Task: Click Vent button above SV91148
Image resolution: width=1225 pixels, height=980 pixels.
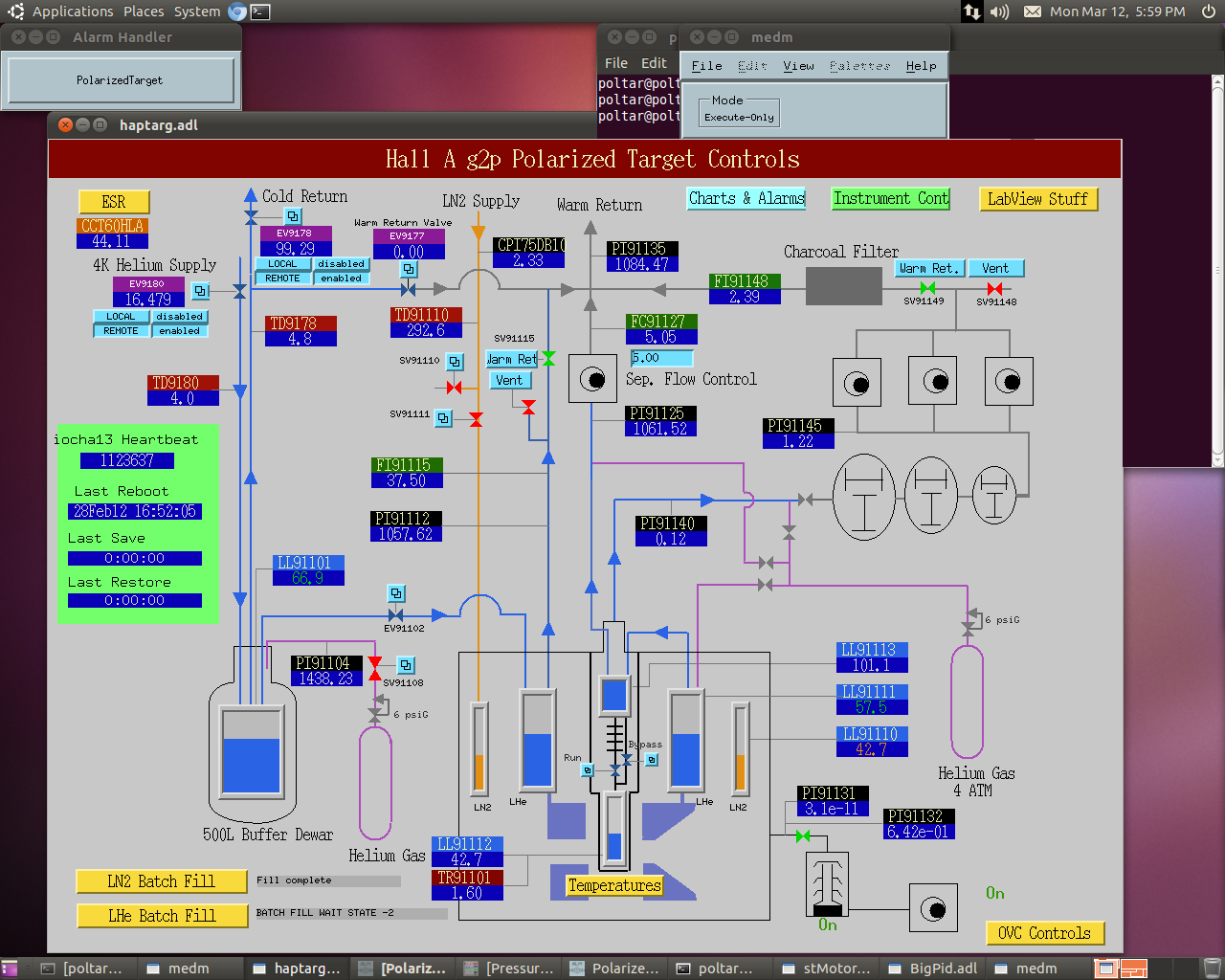Action: pyautogui.click(x=996, y=269)
